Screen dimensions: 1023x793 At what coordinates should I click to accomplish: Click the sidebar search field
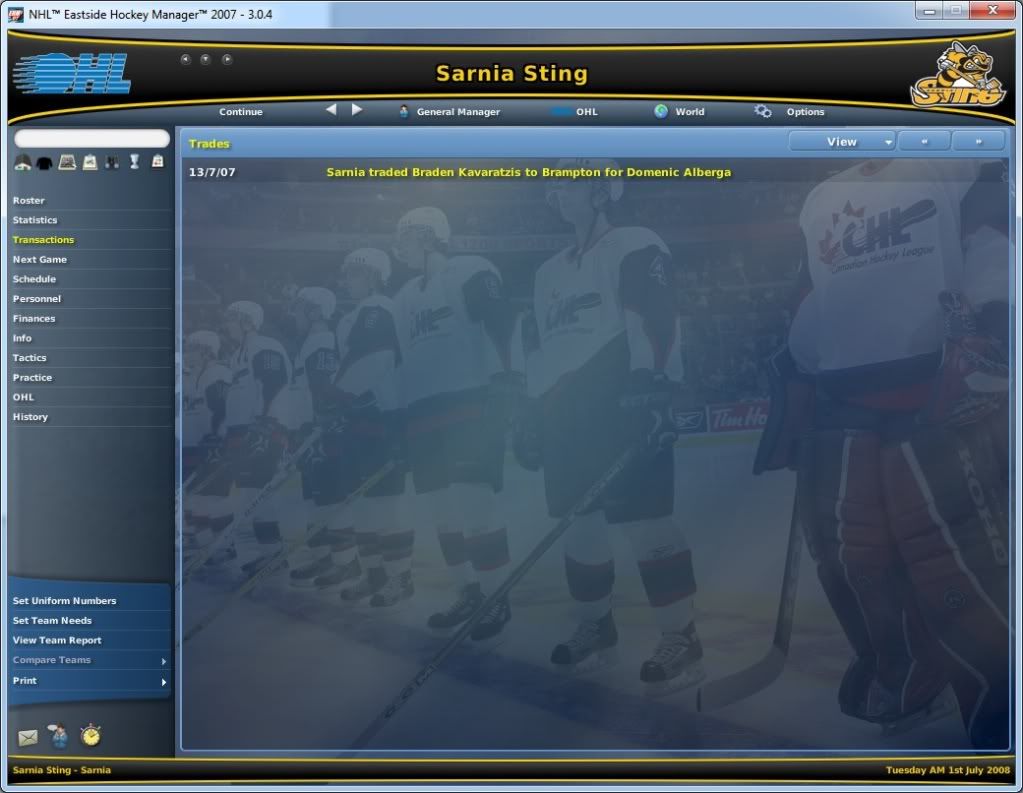tap(92, 138)
